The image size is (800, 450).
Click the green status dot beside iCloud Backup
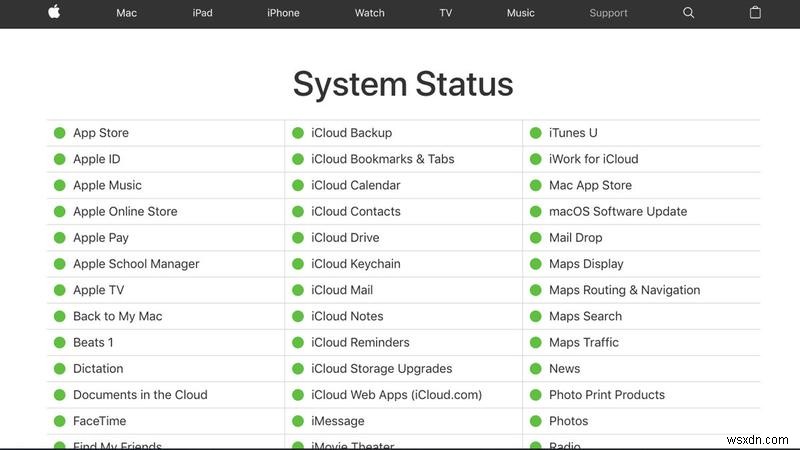click(x=297, y=133)
